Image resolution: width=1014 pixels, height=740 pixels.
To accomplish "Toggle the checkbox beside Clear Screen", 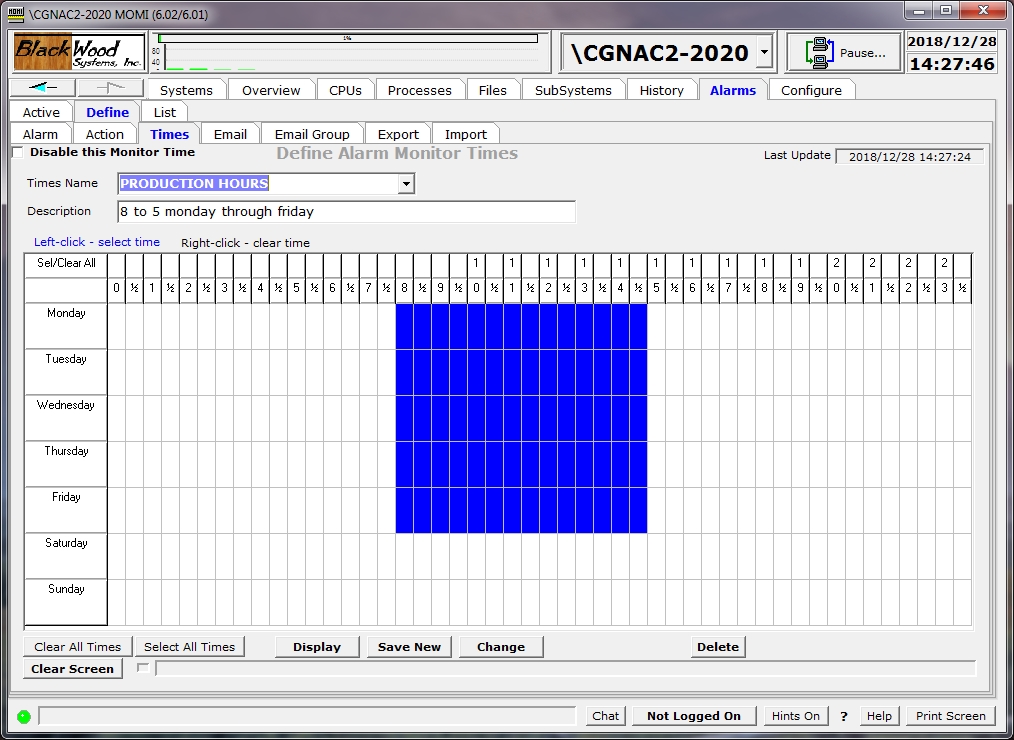I will 142,668.
